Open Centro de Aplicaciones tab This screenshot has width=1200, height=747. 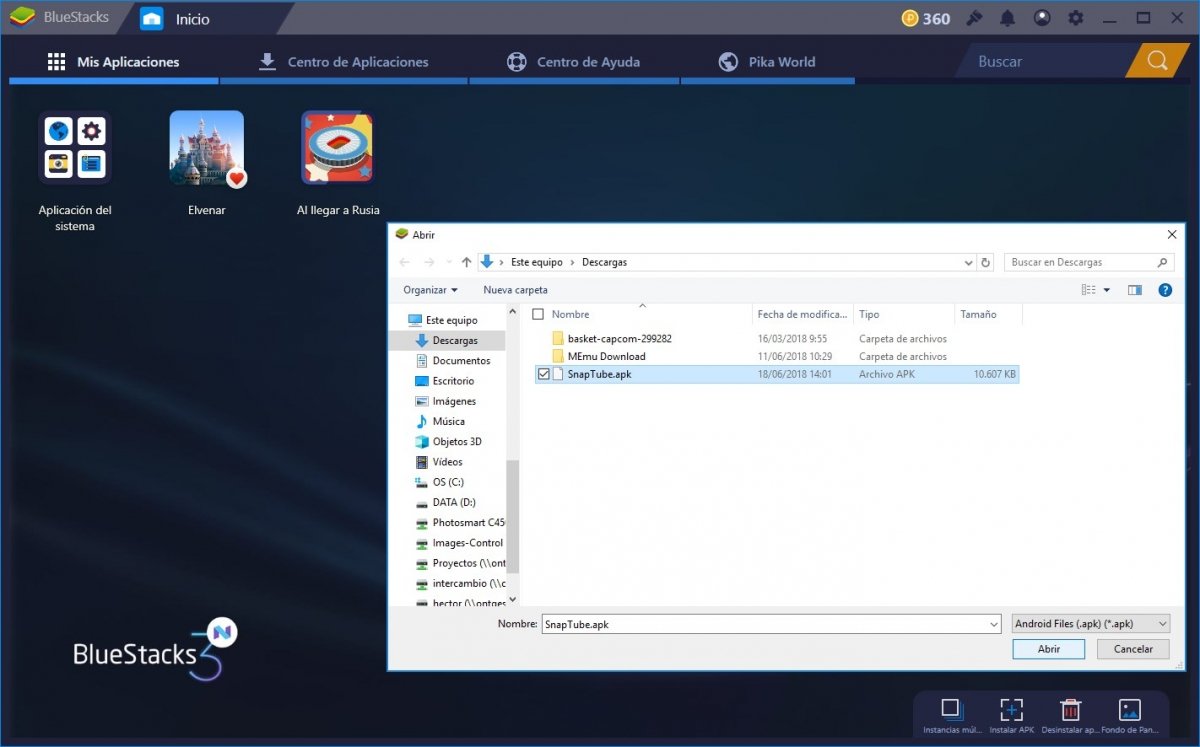click(x=343, y=62)
